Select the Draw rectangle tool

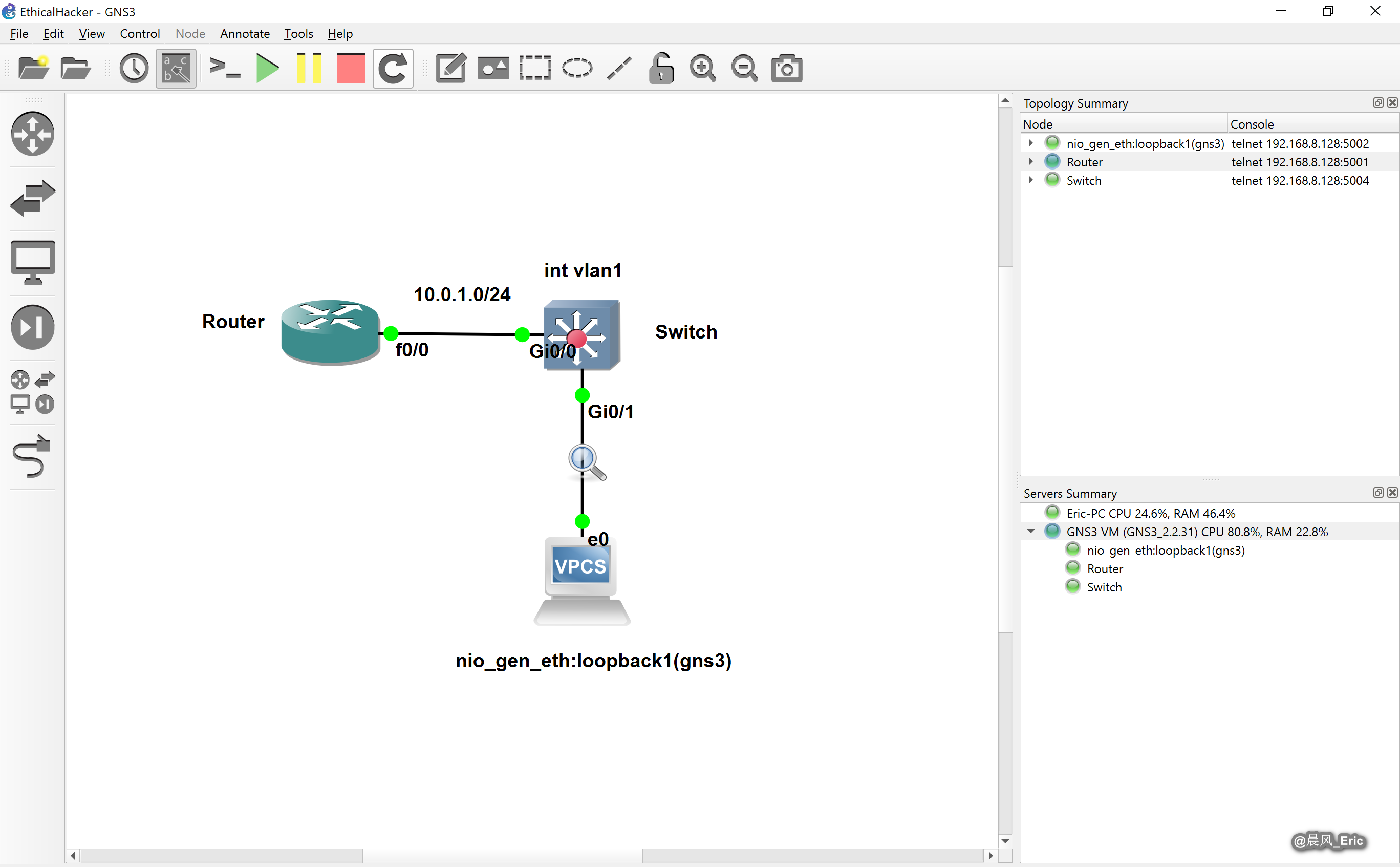535,68
